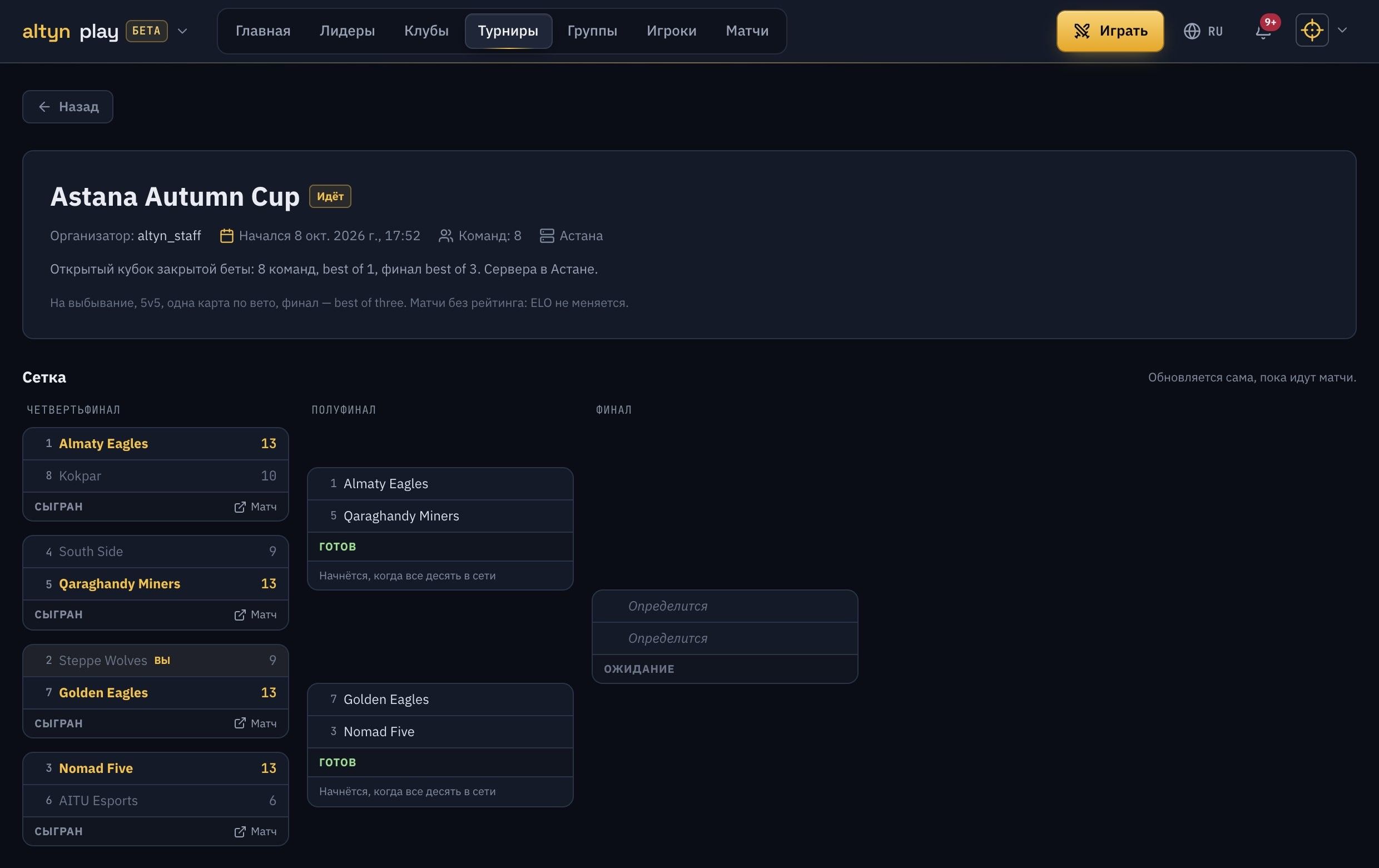This screenshot has width=1379, height=868.
Task: Go to the Лидеры tab
Action: pos(347,31)
